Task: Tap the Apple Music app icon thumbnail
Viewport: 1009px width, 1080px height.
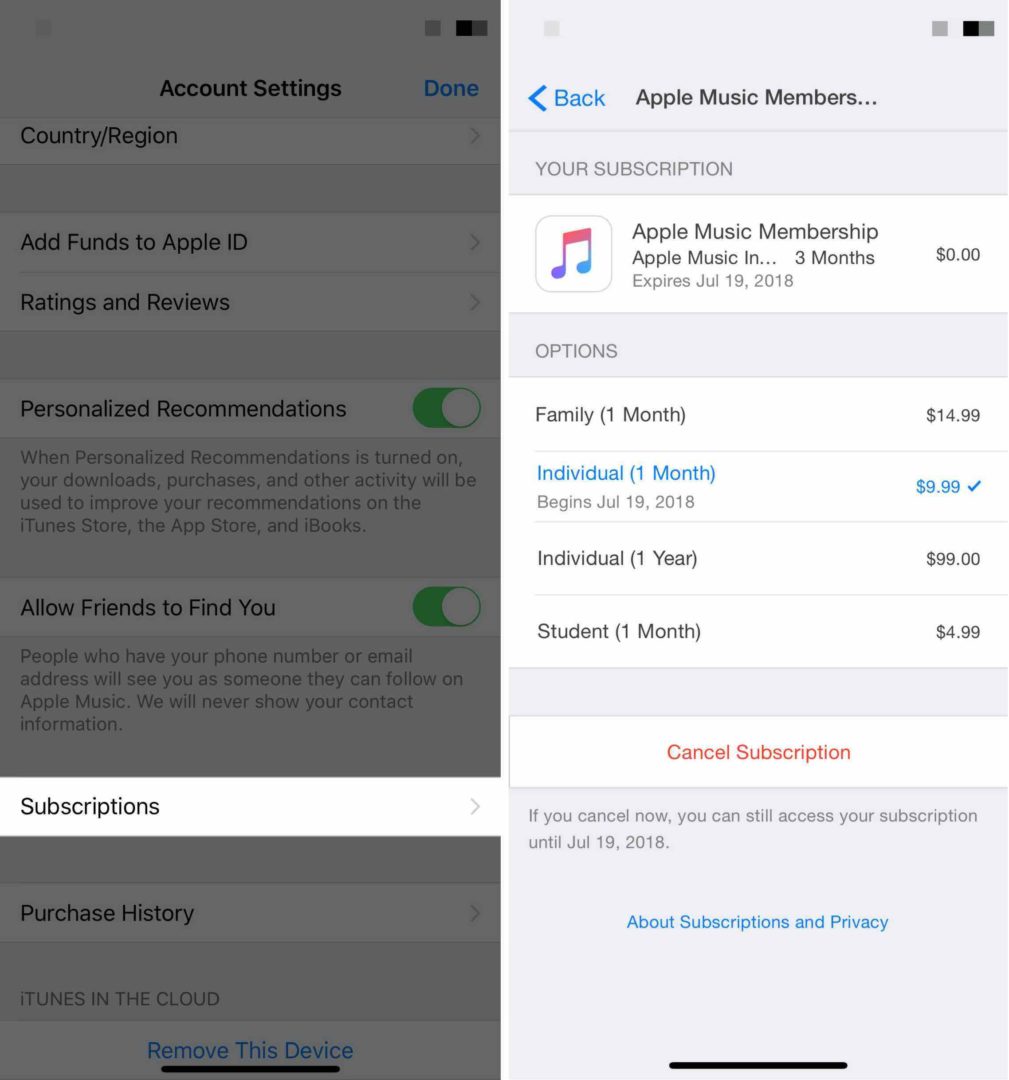Action: [573, 254]
